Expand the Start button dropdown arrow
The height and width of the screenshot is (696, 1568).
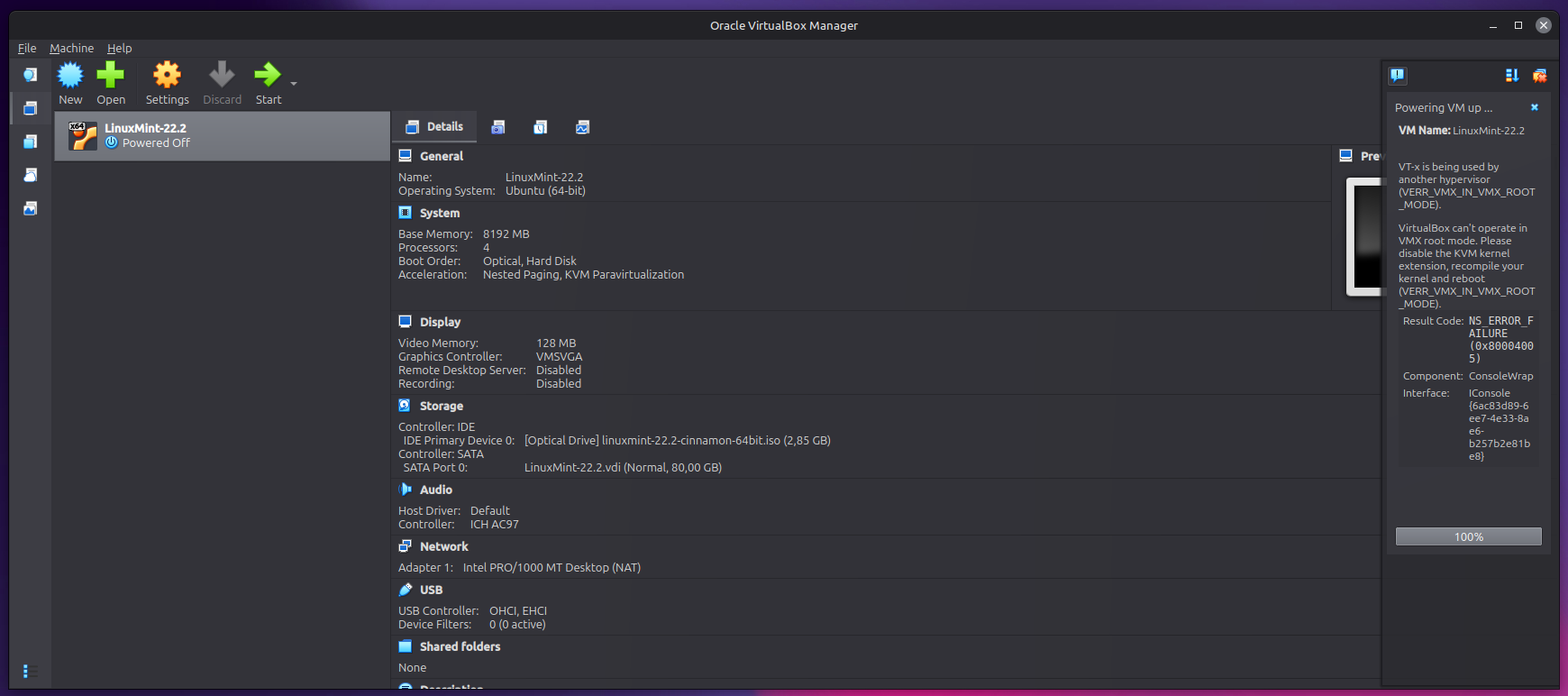click(x=294, y=84)
